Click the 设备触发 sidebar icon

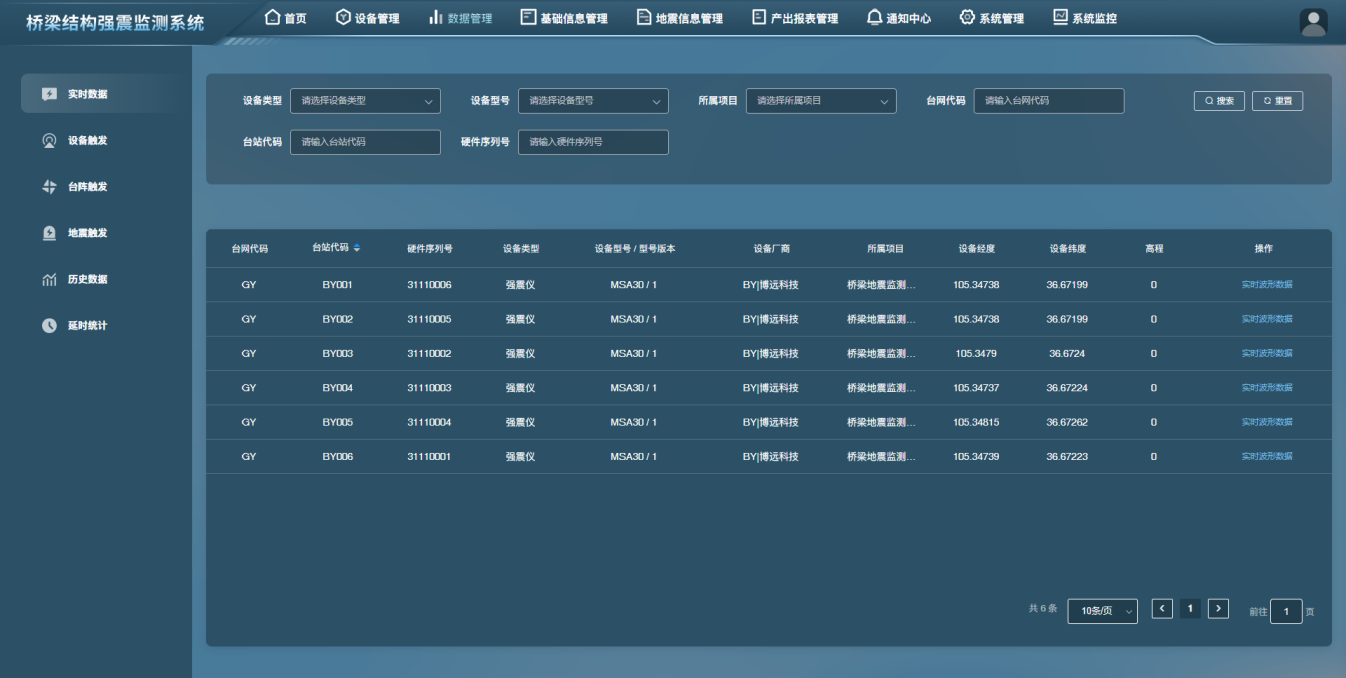[x=49, y=141]
